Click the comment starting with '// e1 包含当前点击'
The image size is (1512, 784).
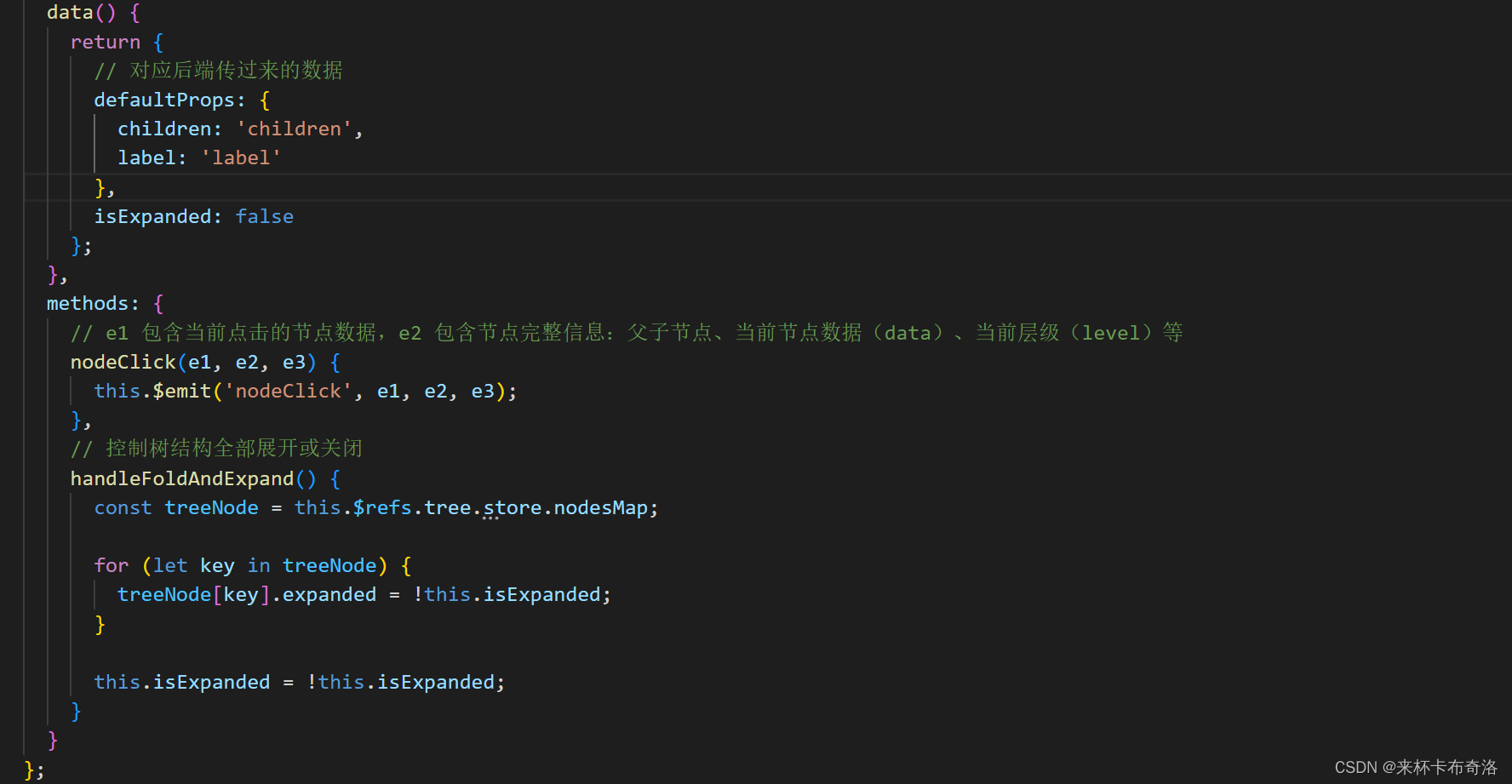click(x=627, y=332)
